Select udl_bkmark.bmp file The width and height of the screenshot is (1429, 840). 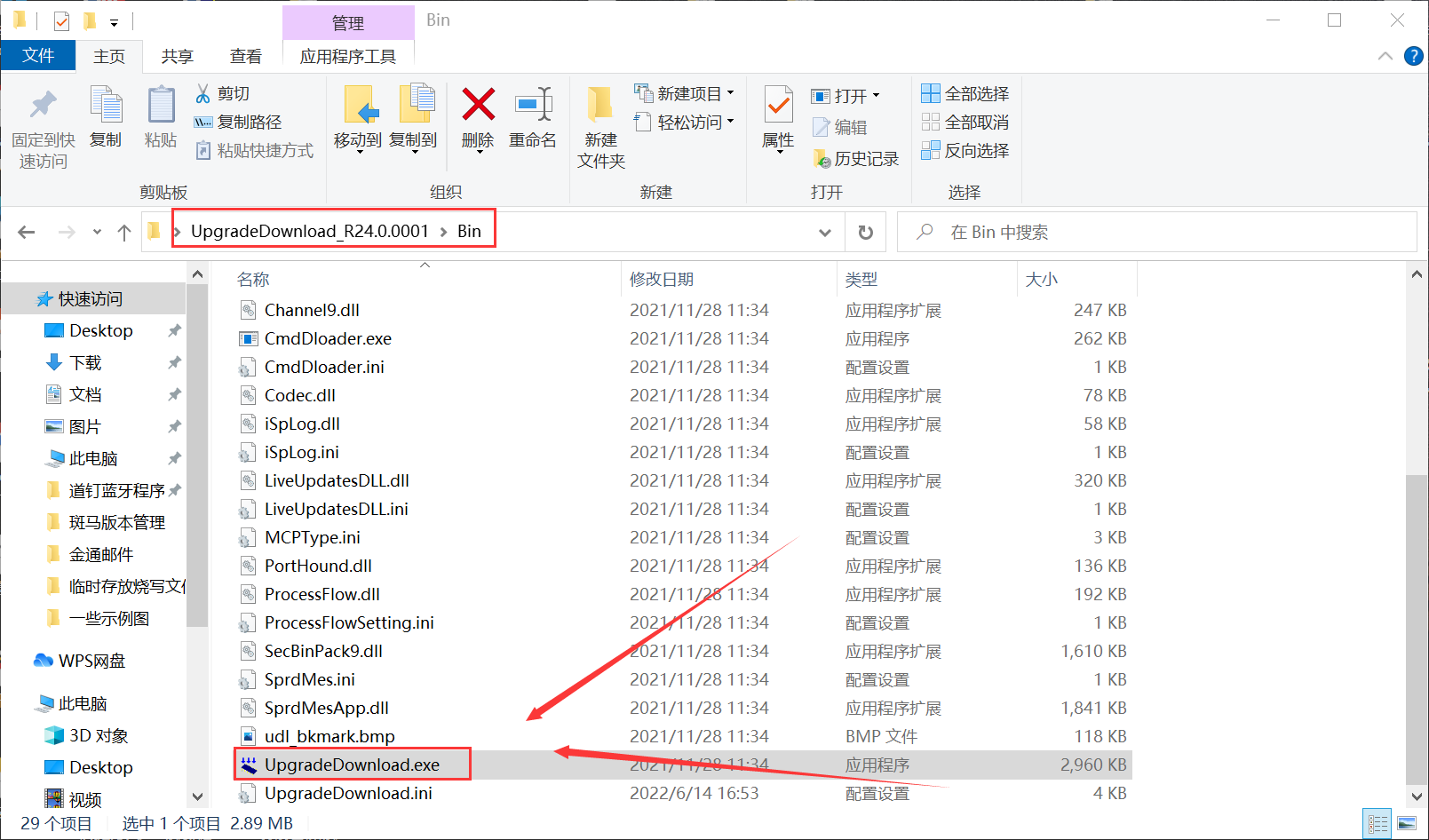coord(329,736)
